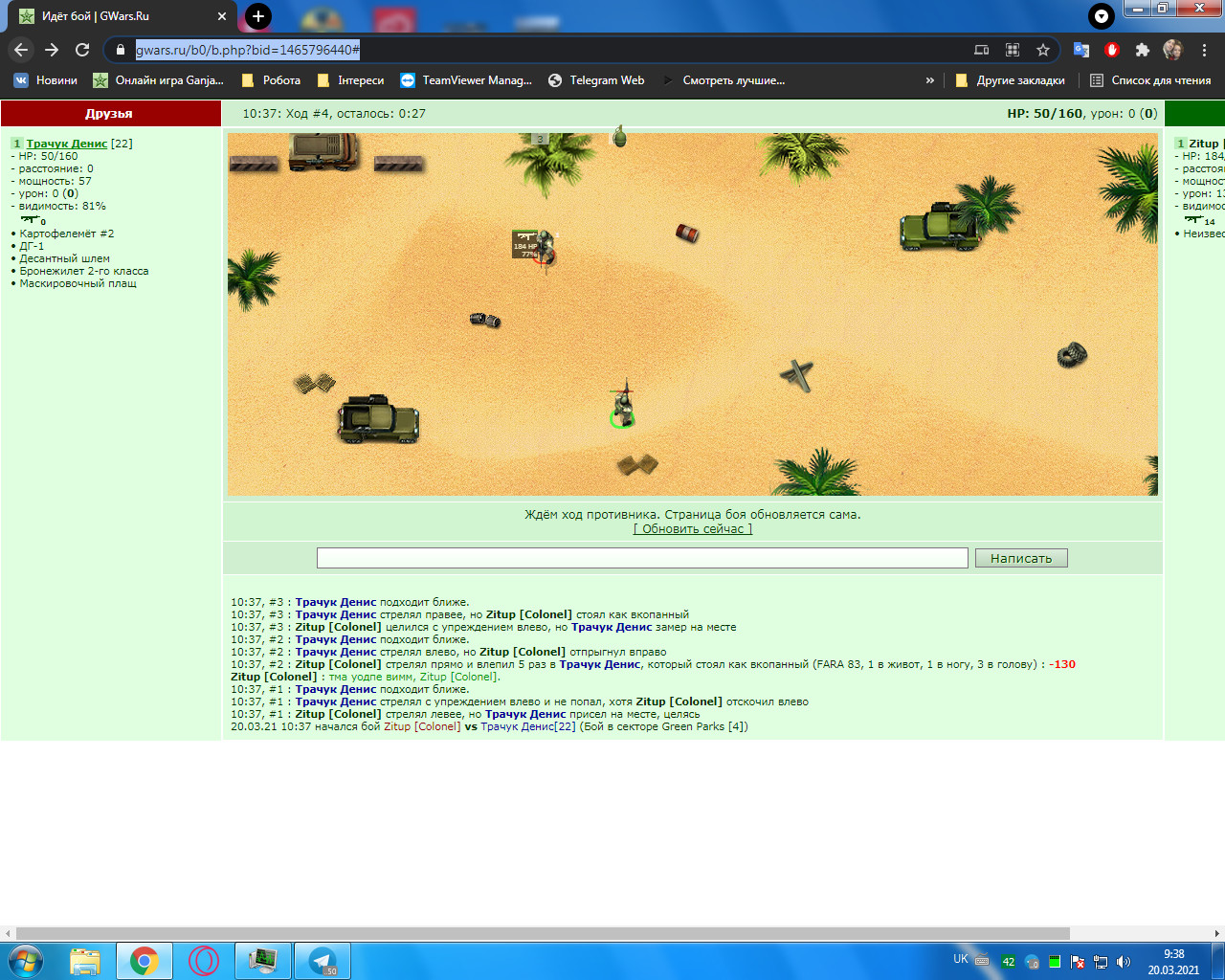The width and height of the screenshot is (1225, 980).
Task: Open the Другие закладки folder
Action: point(1011,80)
